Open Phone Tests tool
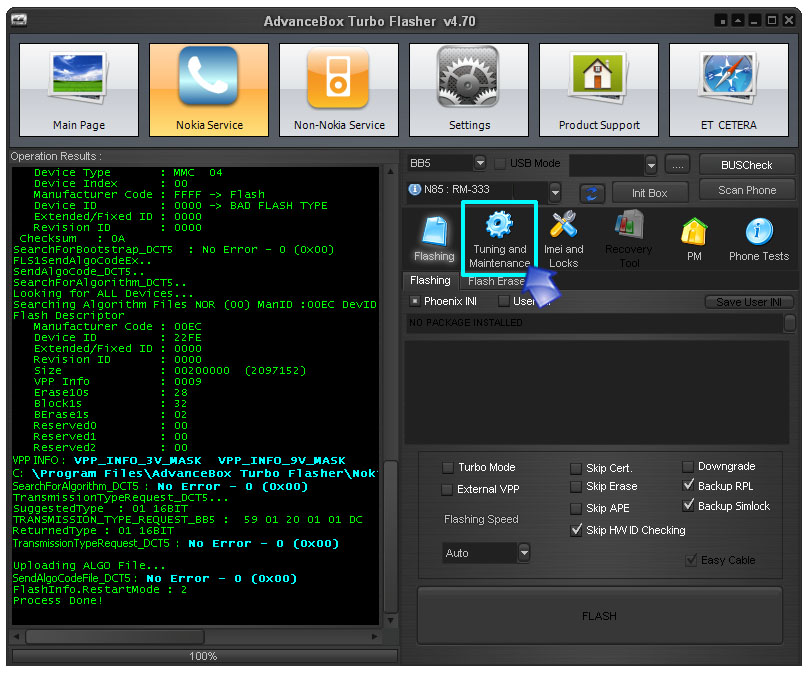Screen dimensions: 809x700 [x=758, y=239]
